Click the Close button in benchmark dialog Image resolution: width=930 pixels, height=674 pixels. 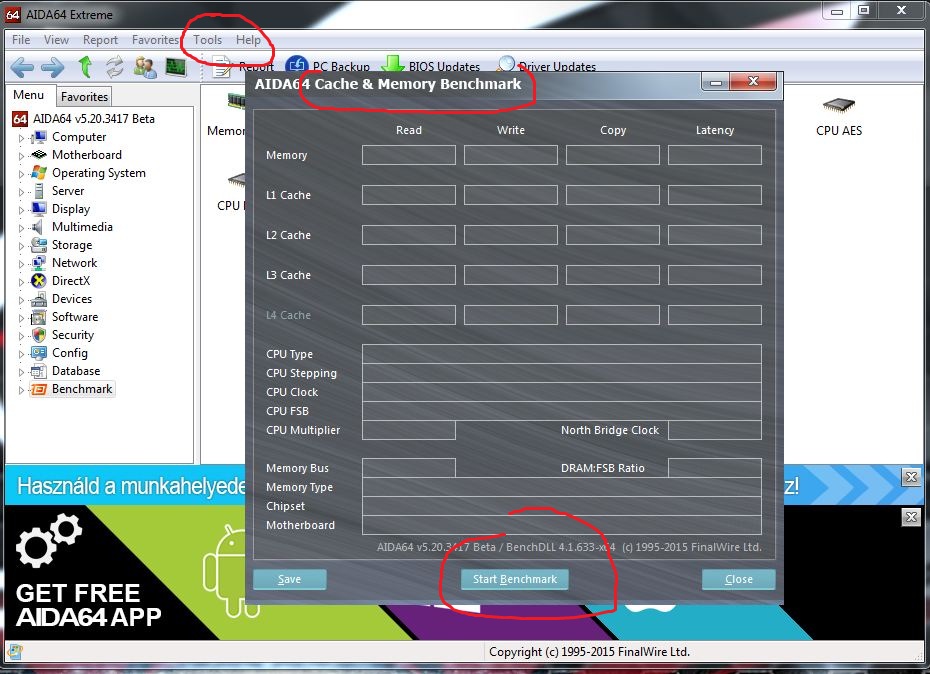[738, 579]
